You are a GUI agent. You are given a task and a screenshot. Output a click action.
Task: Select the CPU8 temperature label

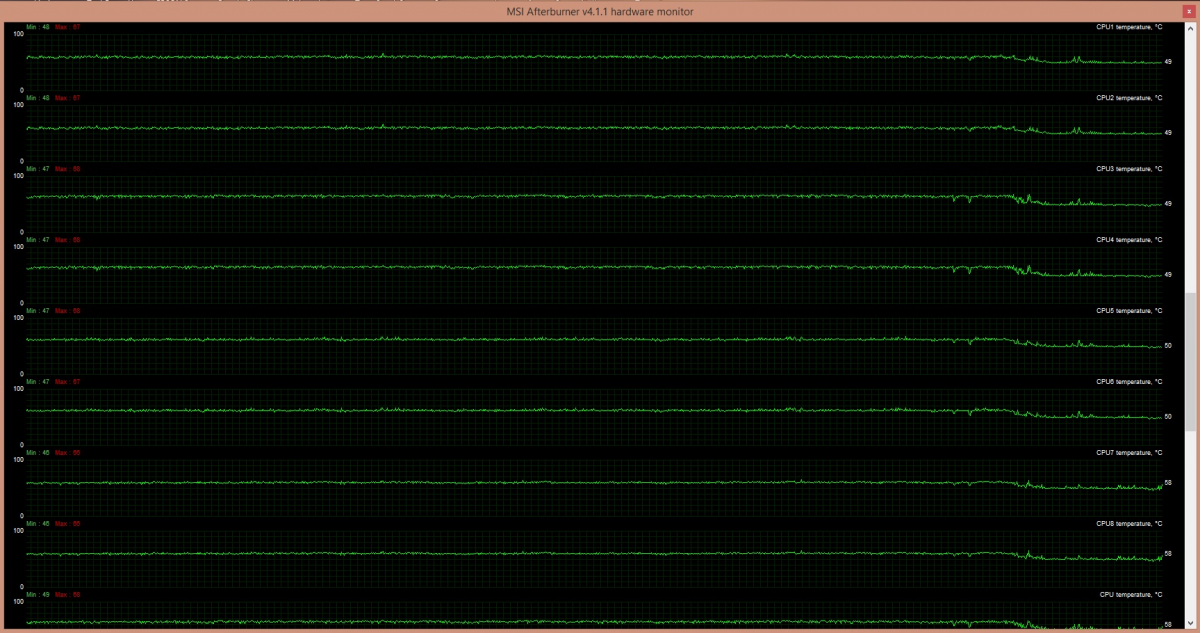pyautogui.click(x=1130, y=524)
